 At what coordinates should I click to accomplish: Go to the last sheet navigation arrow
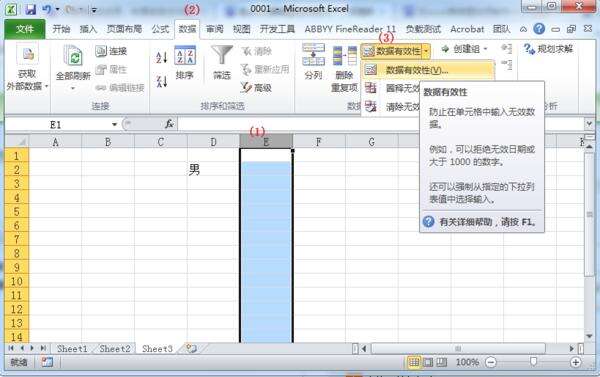pos(43,348)
